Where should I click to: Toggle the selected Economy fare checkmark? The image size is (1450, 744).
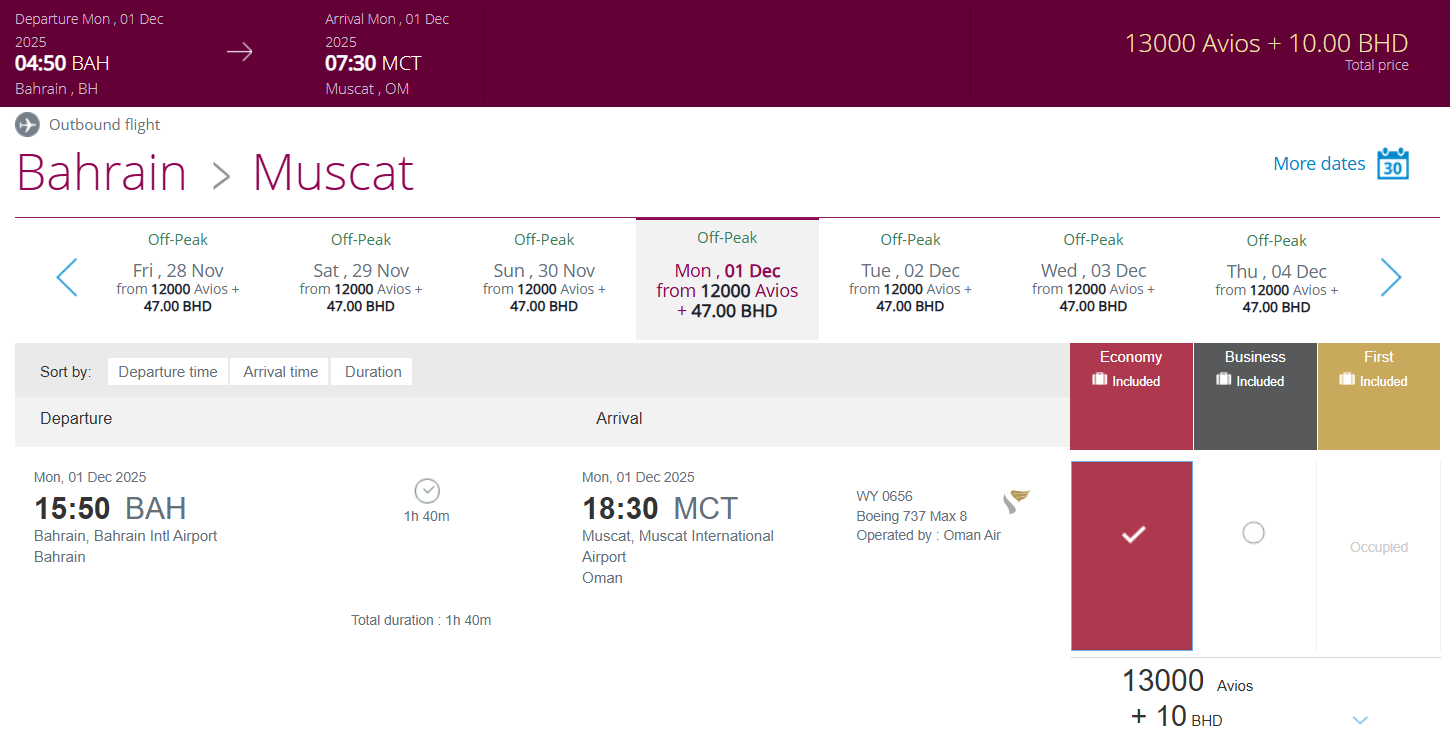click(x=1132, y=536)
